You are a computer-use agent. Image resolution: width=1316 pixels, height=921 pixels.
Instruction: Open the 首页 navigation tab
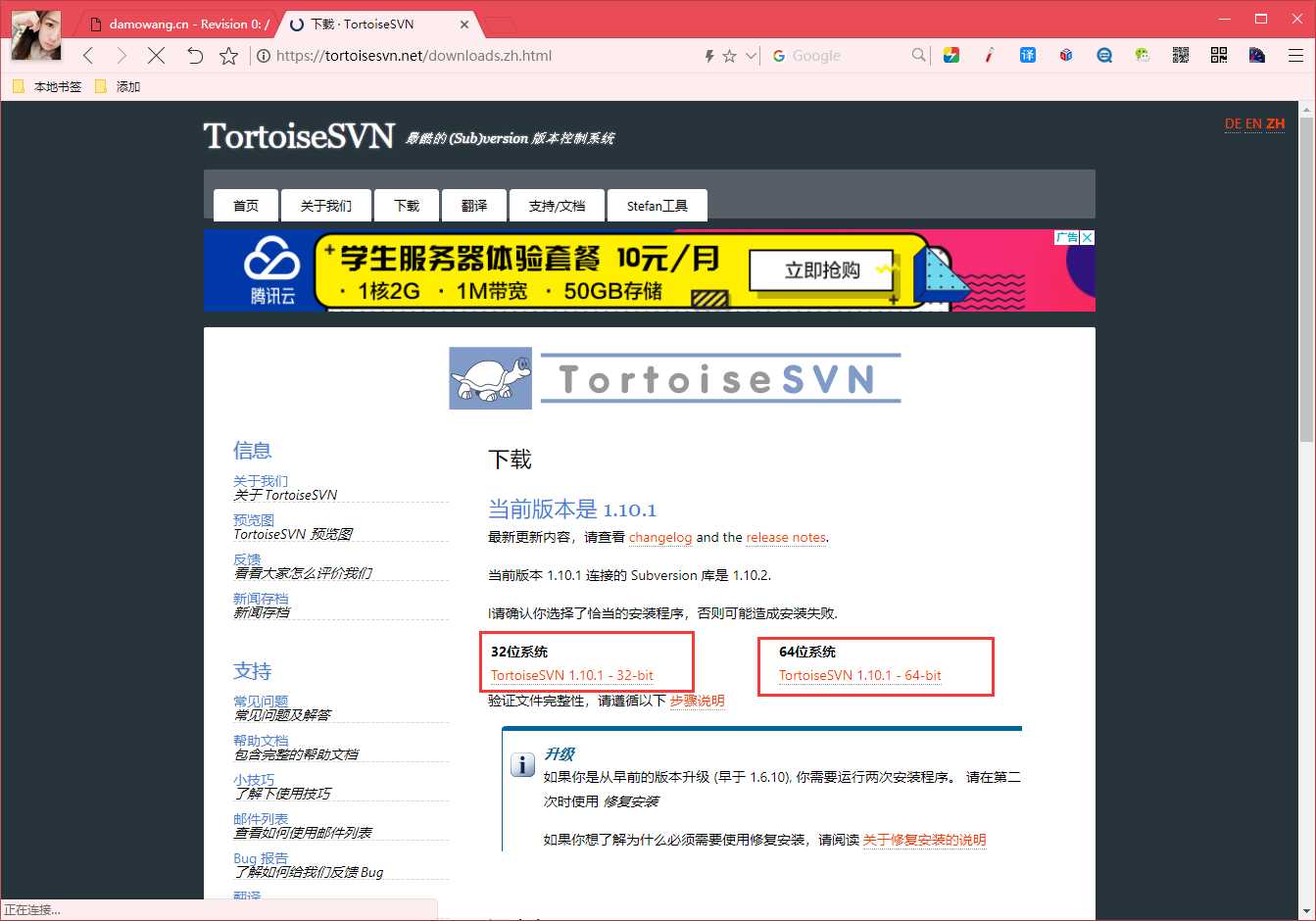(x=246, y=206)
